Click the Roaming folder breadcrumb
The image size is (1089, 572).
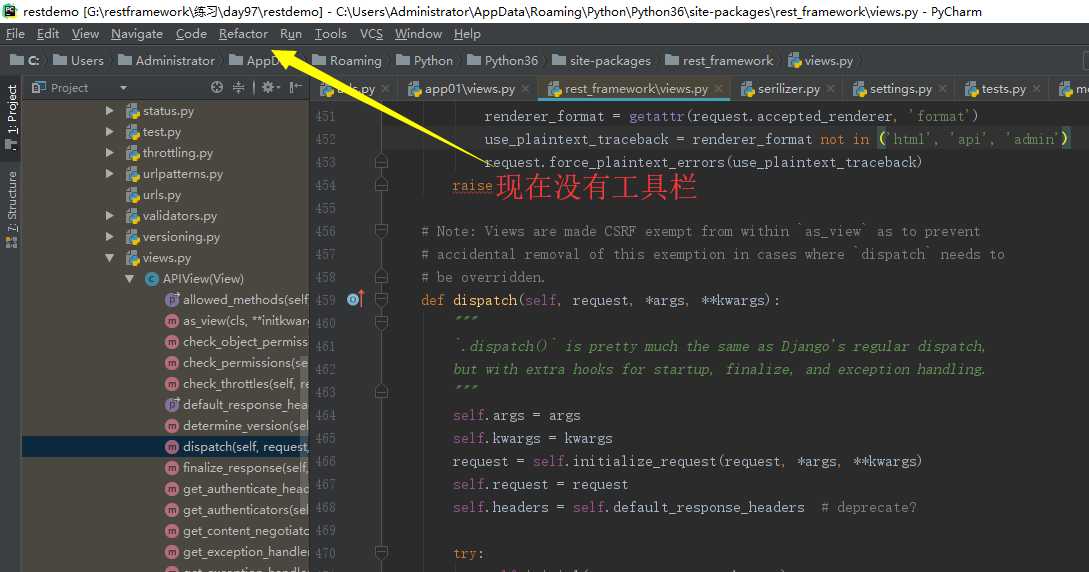coord(347,61)
